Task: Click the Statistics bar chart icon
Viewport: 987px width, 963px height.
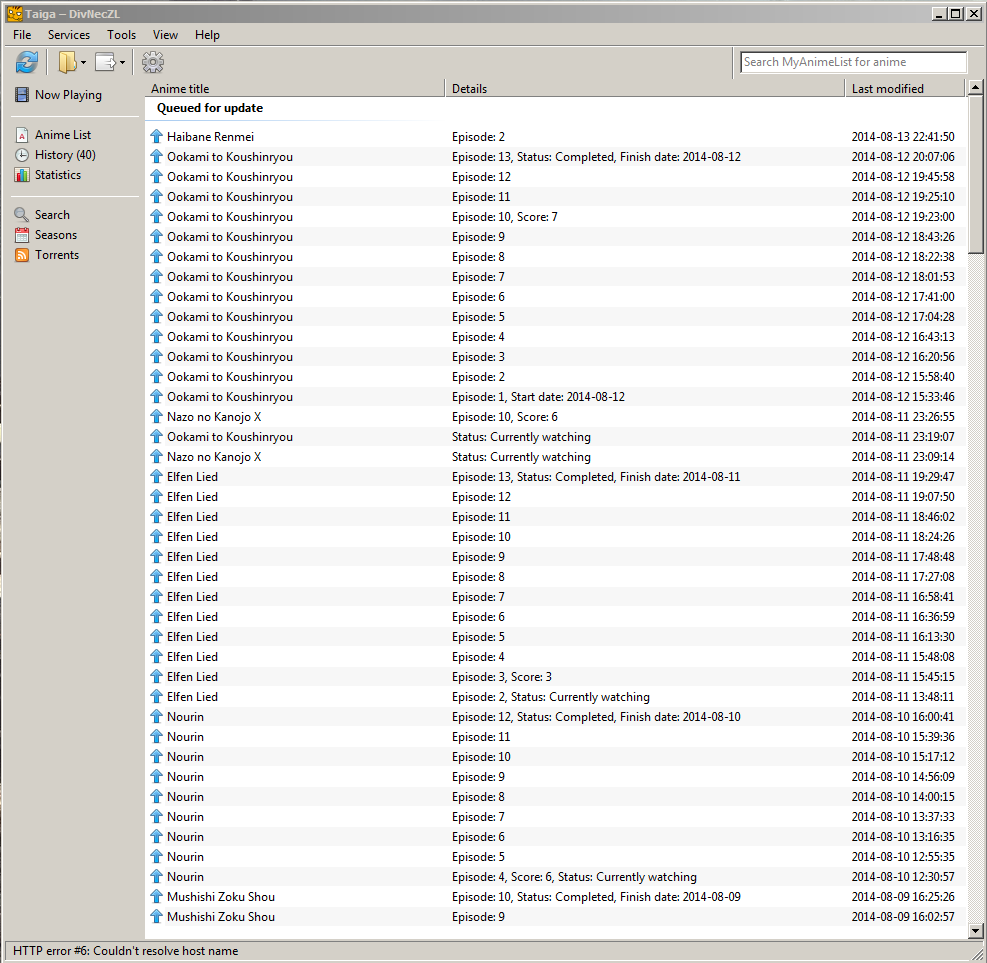Action: tap(22, 175)
